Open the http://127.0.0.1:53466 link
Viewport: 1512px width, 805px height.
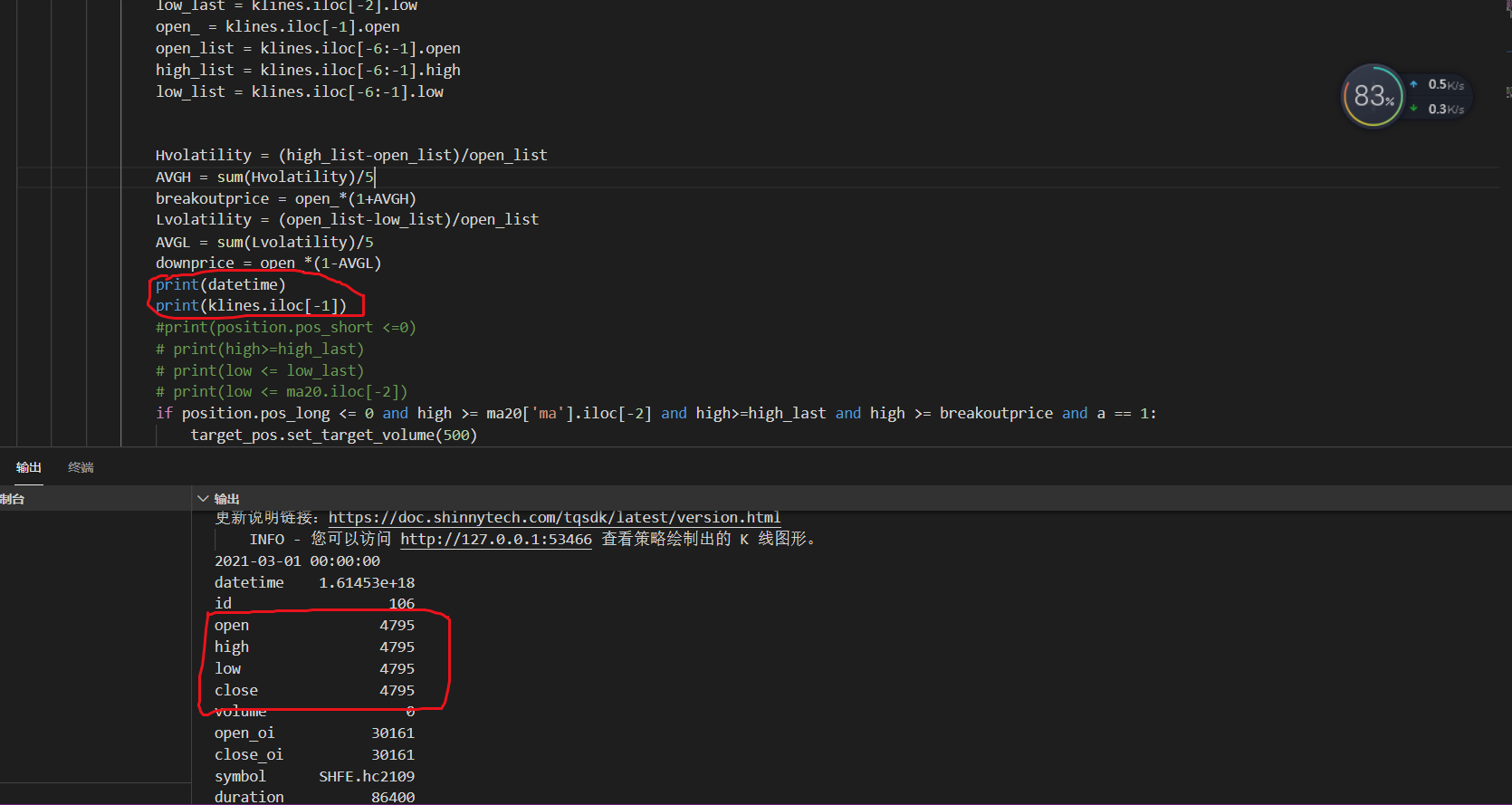click(x=495, y=540)
